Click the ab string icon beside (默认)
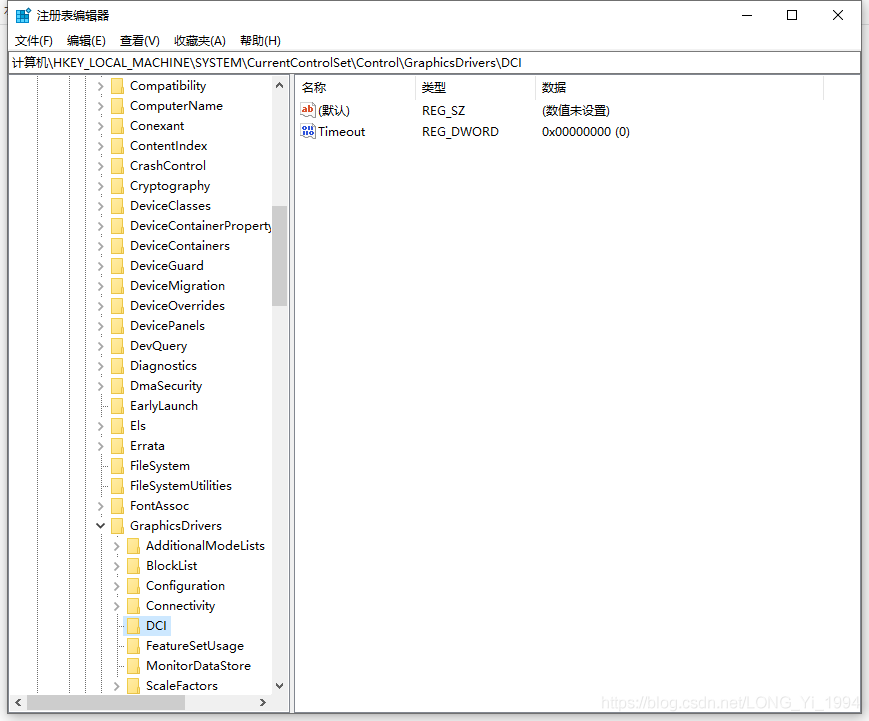The height and width of the screenshot is (721, 869). coord(308,110)
